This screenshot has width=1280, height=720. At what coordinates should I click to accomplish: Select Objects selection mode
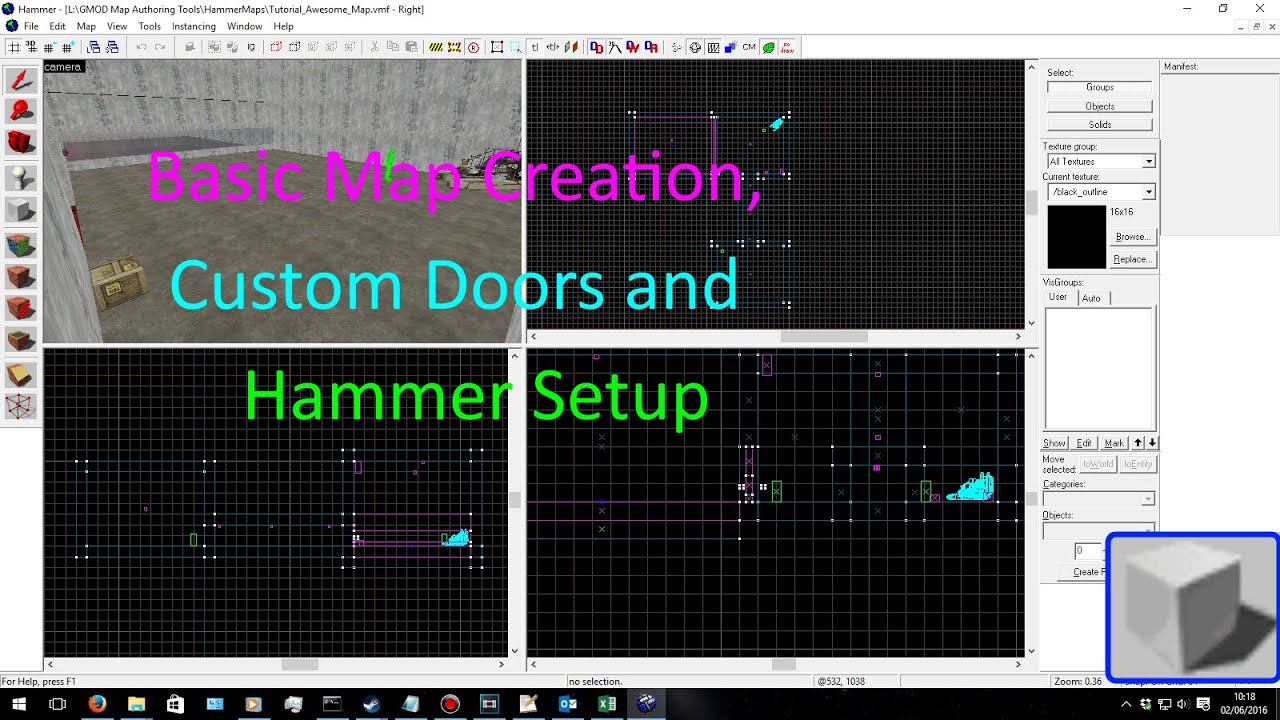pyautogui.click(x=1100, y=106)
